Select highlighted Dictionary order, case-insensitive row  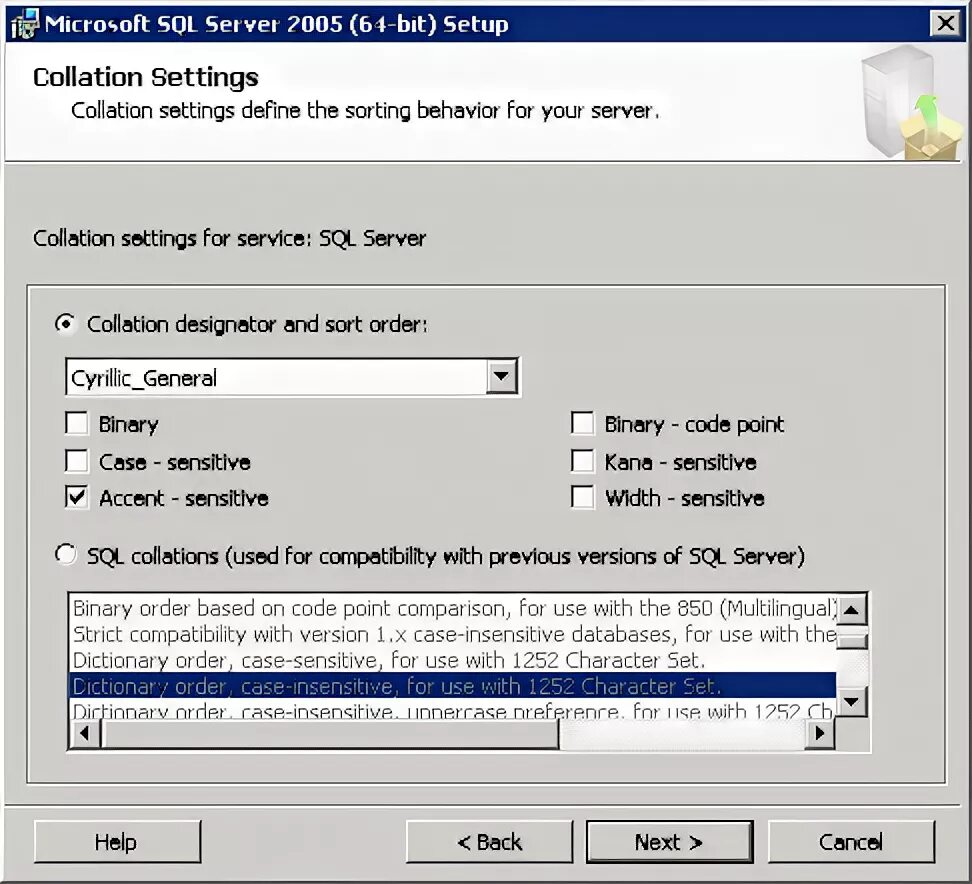point(453,686)
